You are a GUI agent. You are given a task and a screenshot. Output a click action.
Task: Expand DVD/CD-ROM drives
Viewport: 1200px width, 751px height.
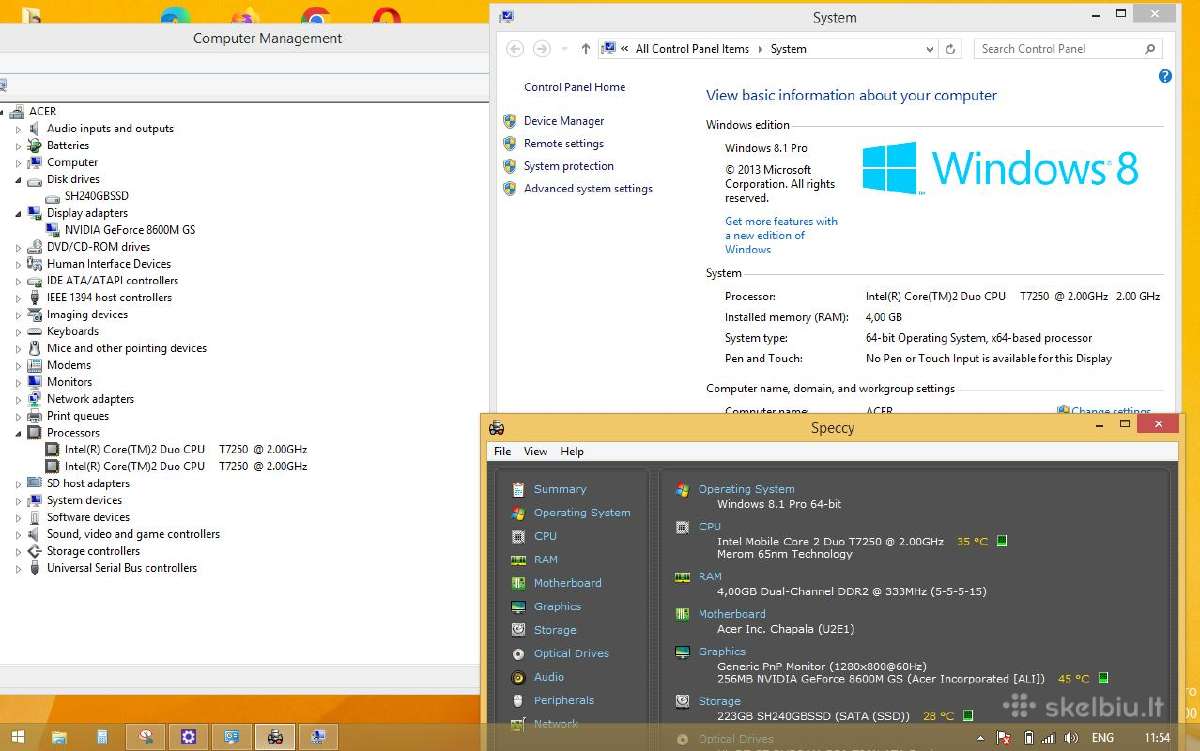[18, 247]
